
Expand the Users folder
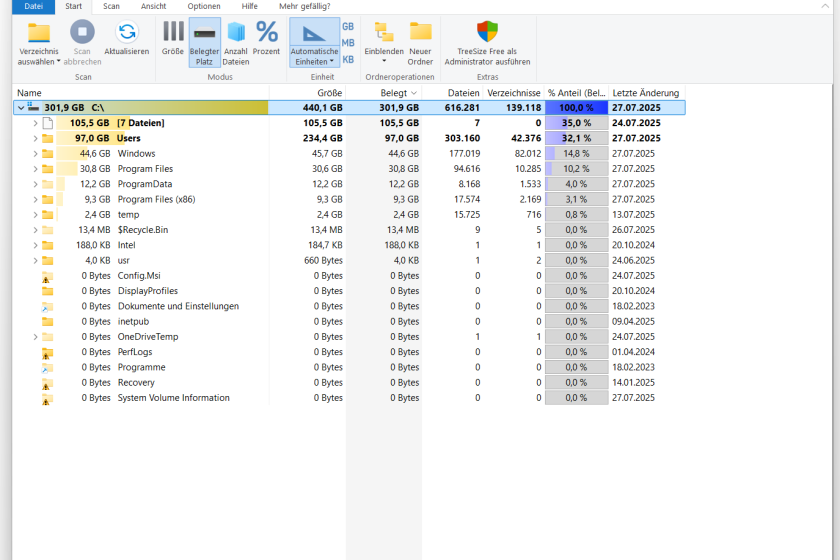click(x=35, y=138)
